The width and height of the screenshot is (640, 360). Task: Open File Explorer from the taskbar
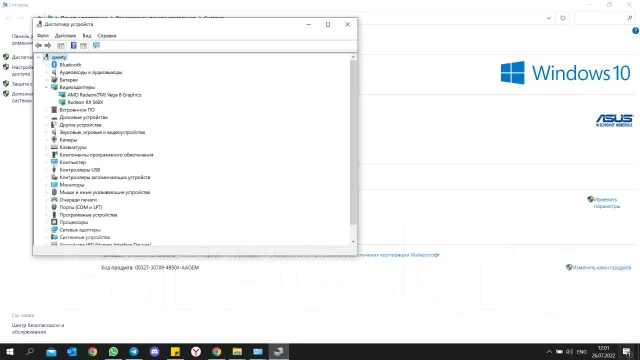[x=237, y=351]
